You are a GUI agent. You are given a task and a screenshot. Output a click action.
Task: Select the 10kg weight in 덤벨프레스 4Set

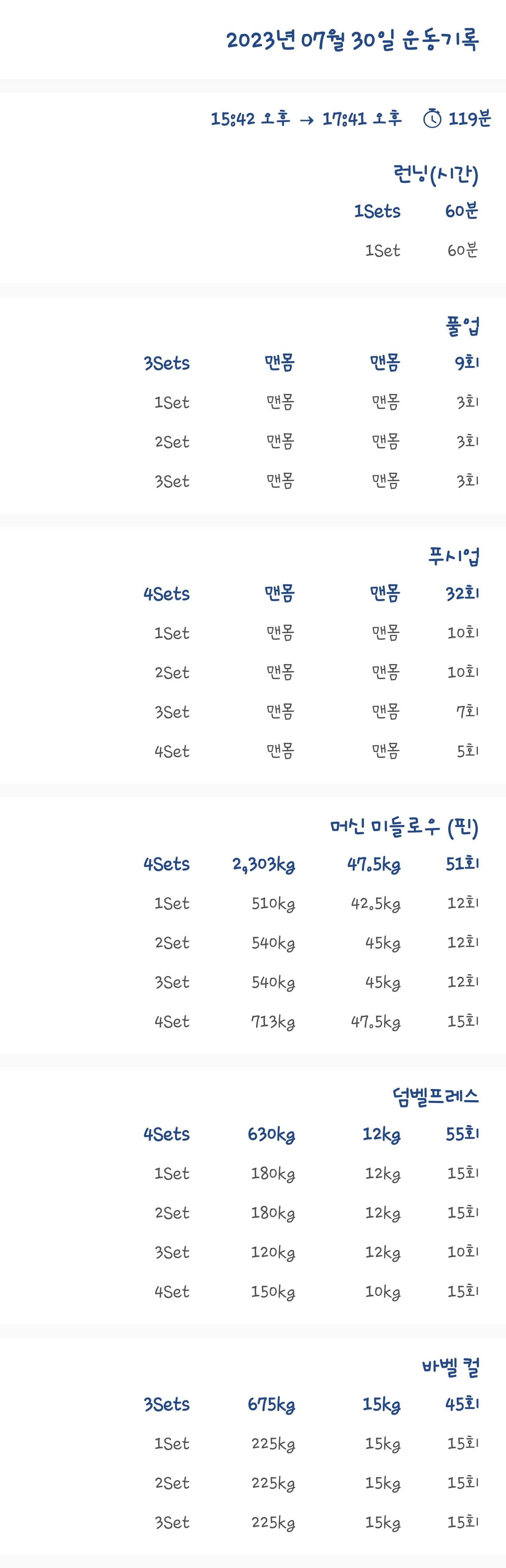(x=383, y=1292)
